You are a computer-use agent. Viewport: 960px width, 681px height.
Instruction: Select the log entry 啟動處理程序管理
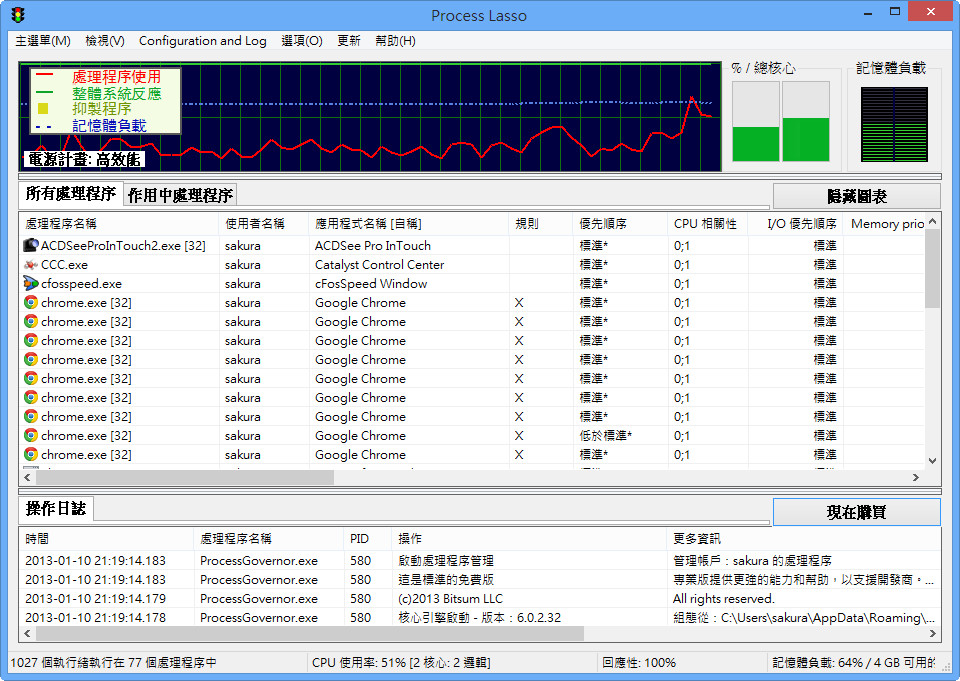pyautogui.click(x=446, y=560)
